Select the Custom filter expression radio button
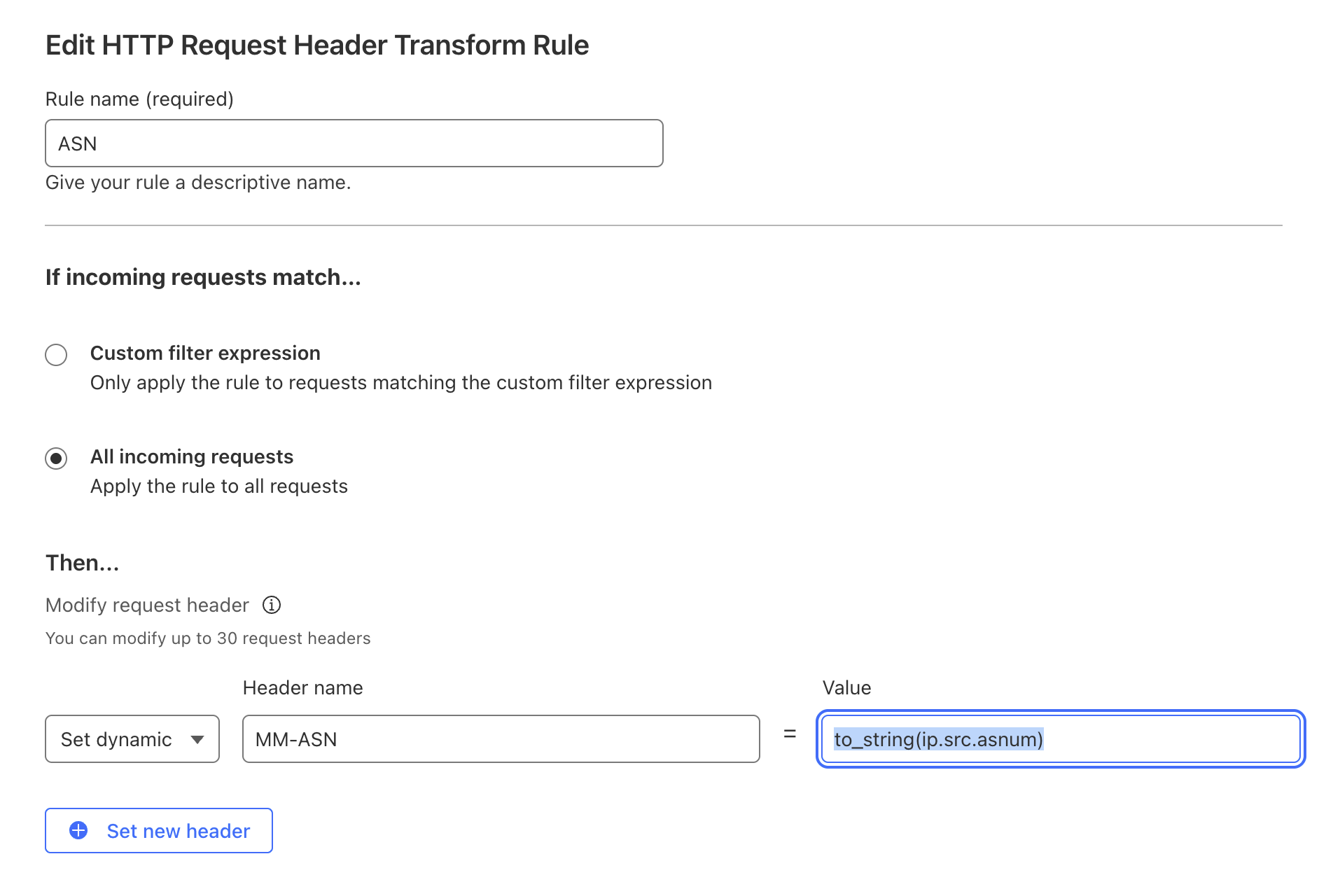Screen dimensions: 1333x896 coord(56,354)
